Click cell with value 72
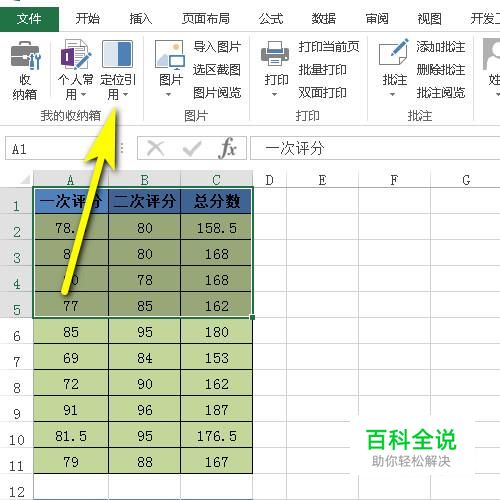 (x=71, y=383)
